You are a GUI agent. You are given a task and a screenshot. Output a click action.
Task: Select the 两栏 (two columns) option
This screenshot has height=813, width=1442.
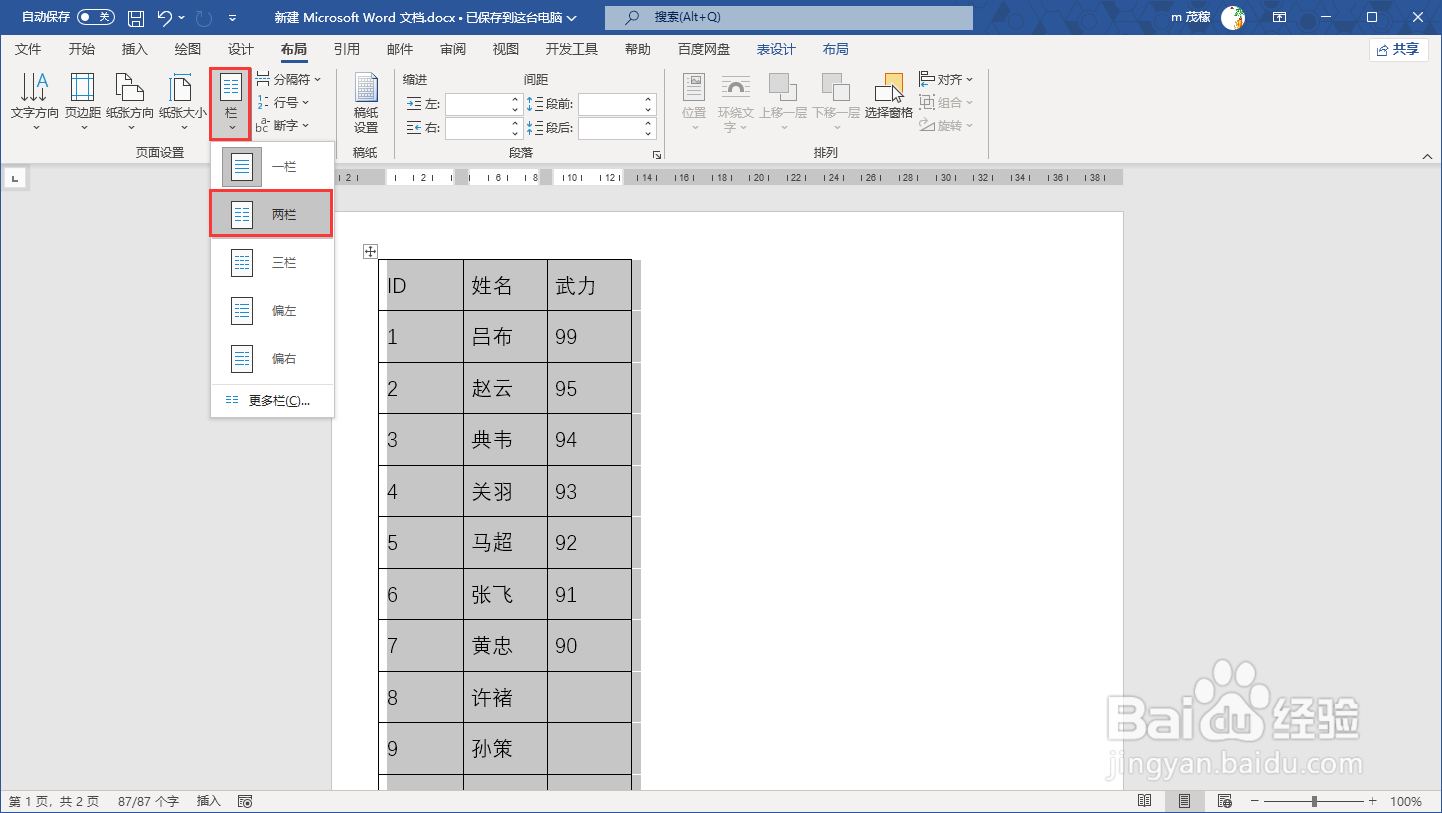(271, 214)
